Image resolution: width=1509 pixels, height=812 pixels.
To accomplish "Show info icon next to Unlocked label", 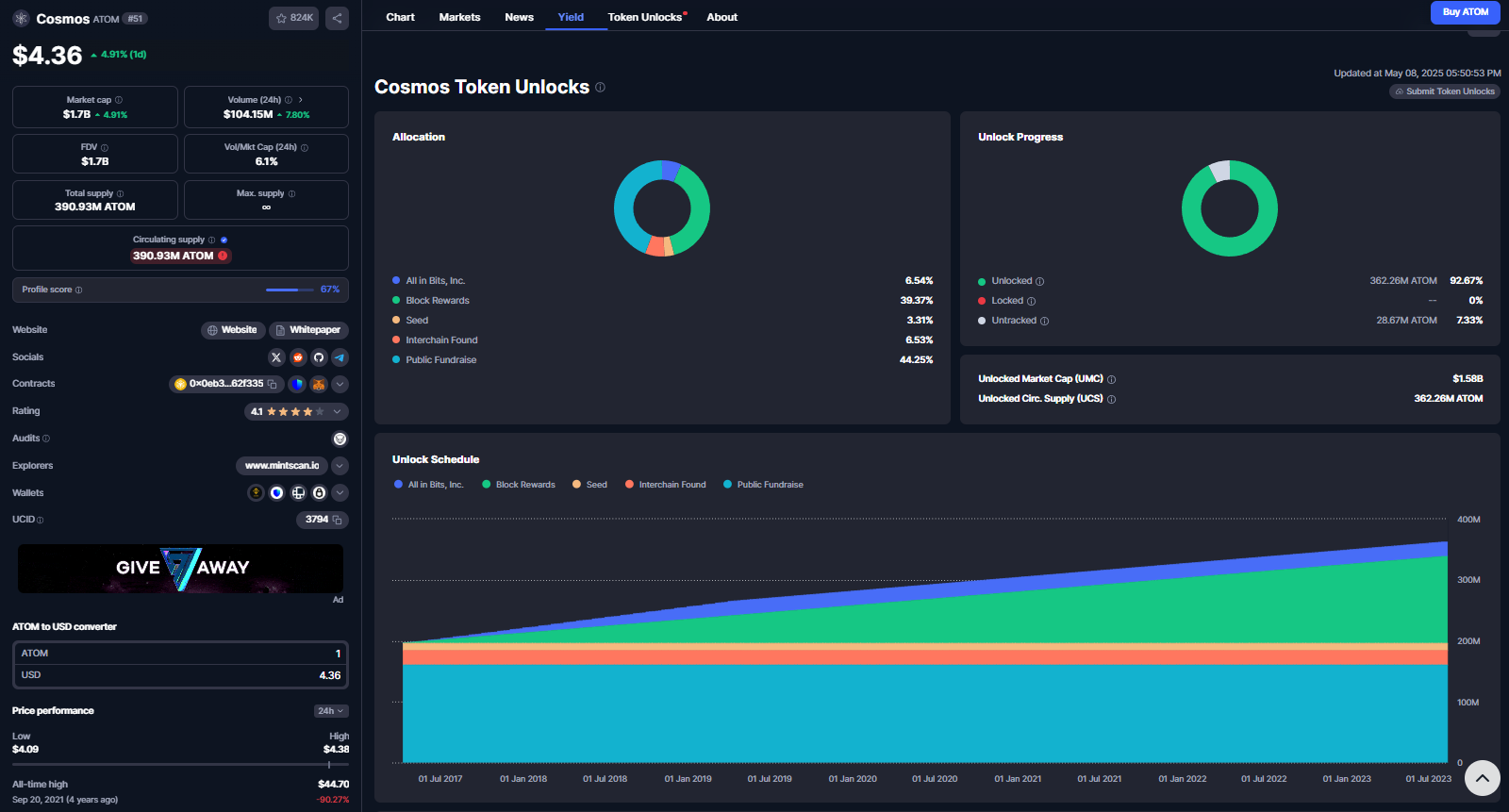I will tap(1040, 282).
